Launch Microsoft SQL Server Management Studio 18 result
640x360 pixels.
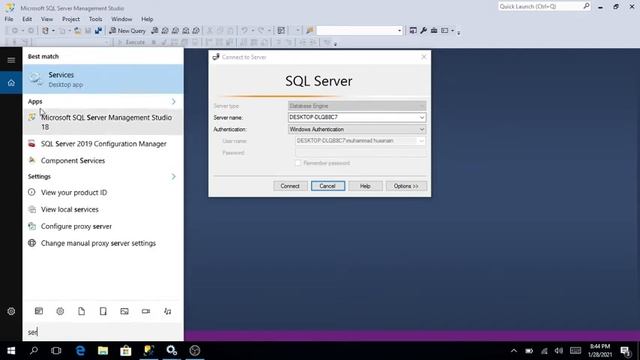[x=103, y=122]
